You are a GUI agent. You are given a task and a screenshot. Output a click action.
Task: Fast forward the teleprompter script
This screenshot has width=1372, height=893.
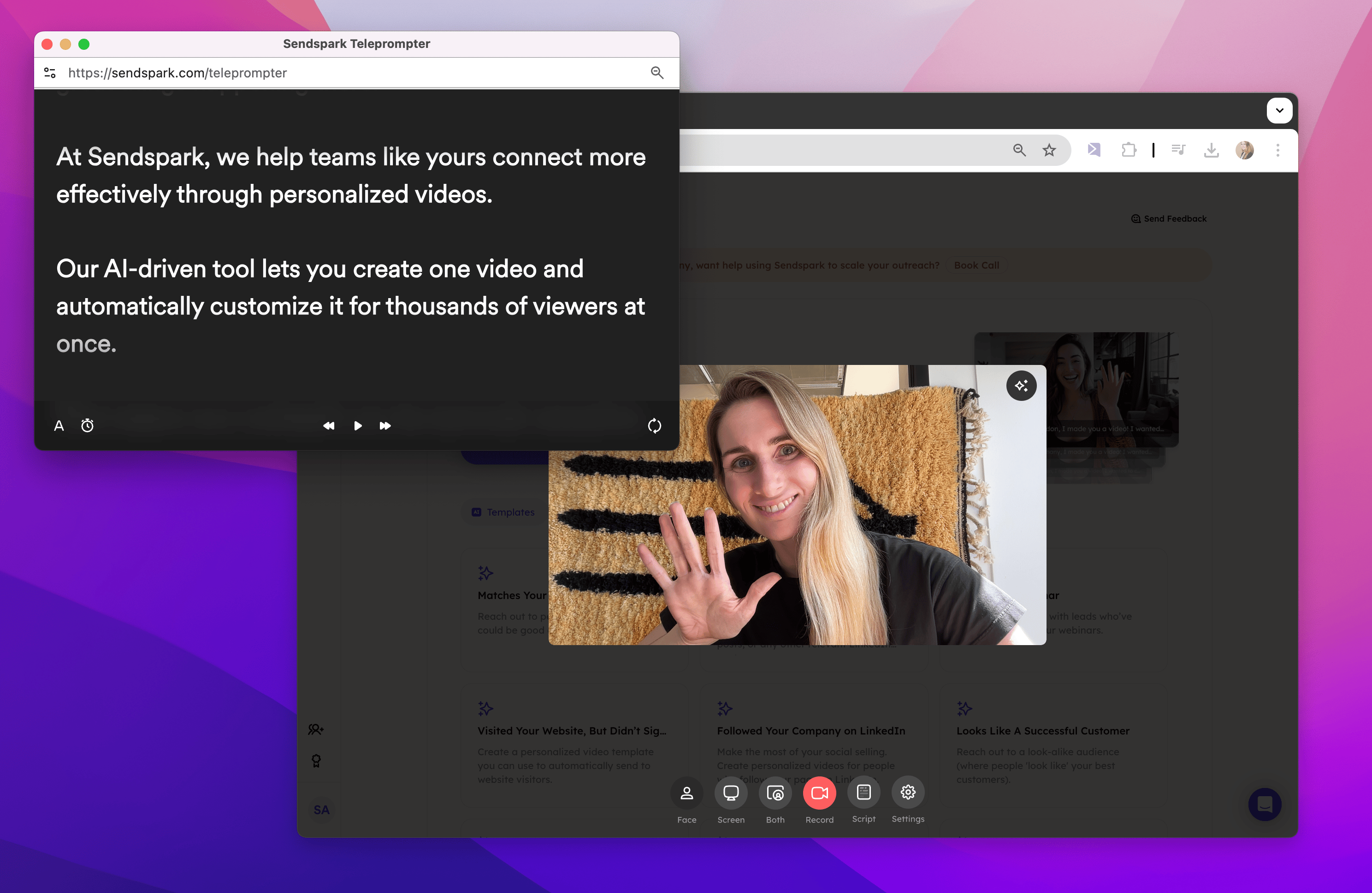point(385,426)
